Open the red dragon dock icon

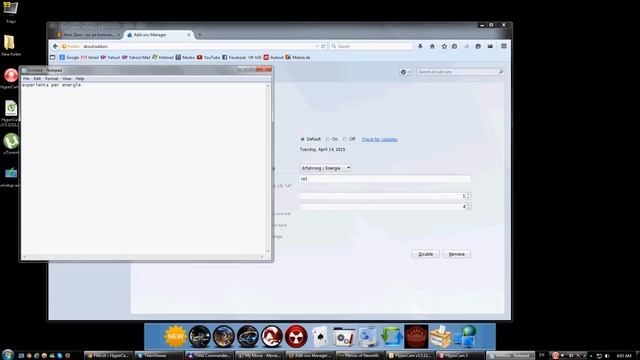272,337
